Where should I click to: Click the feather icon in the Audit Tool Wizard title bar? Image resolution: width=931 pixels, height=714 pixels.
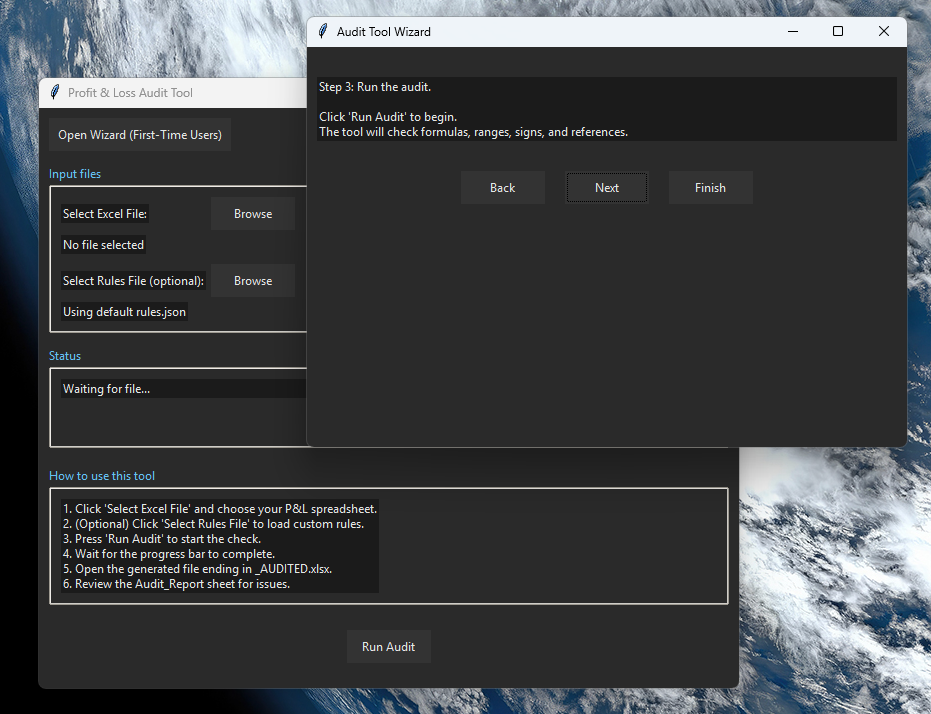323,31
